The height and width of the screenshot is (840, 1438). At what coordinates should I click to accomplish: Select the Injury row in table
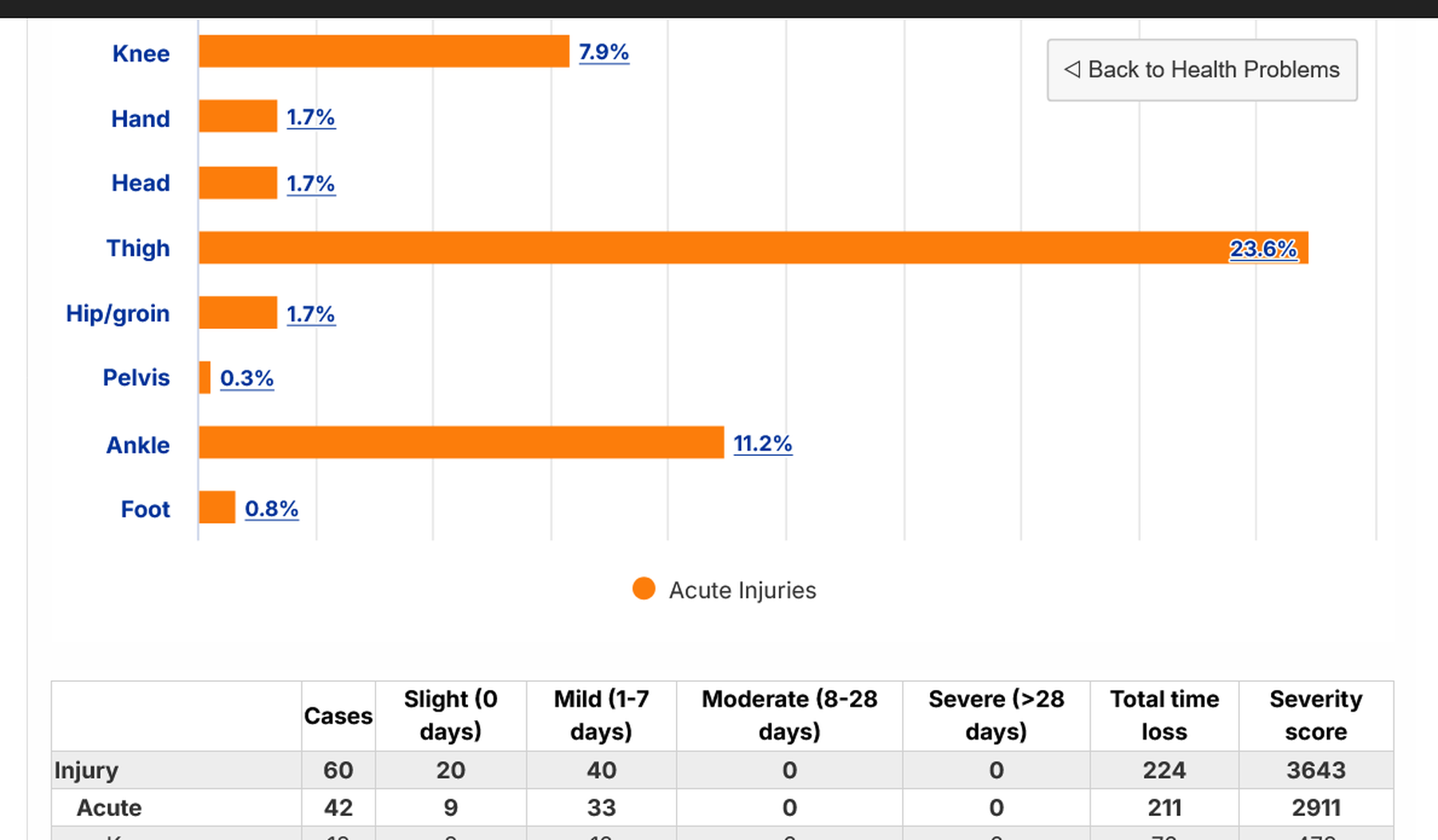[x=722, y=770]
